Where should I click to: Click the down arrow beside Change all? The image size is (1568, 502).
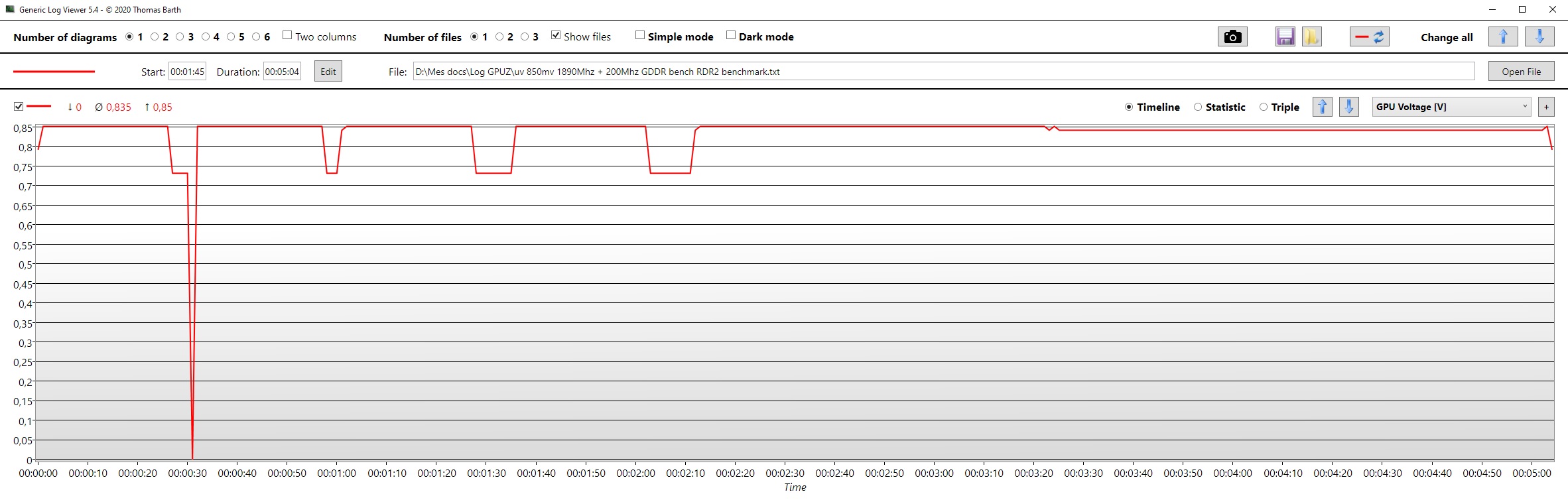pos(1539,37)
